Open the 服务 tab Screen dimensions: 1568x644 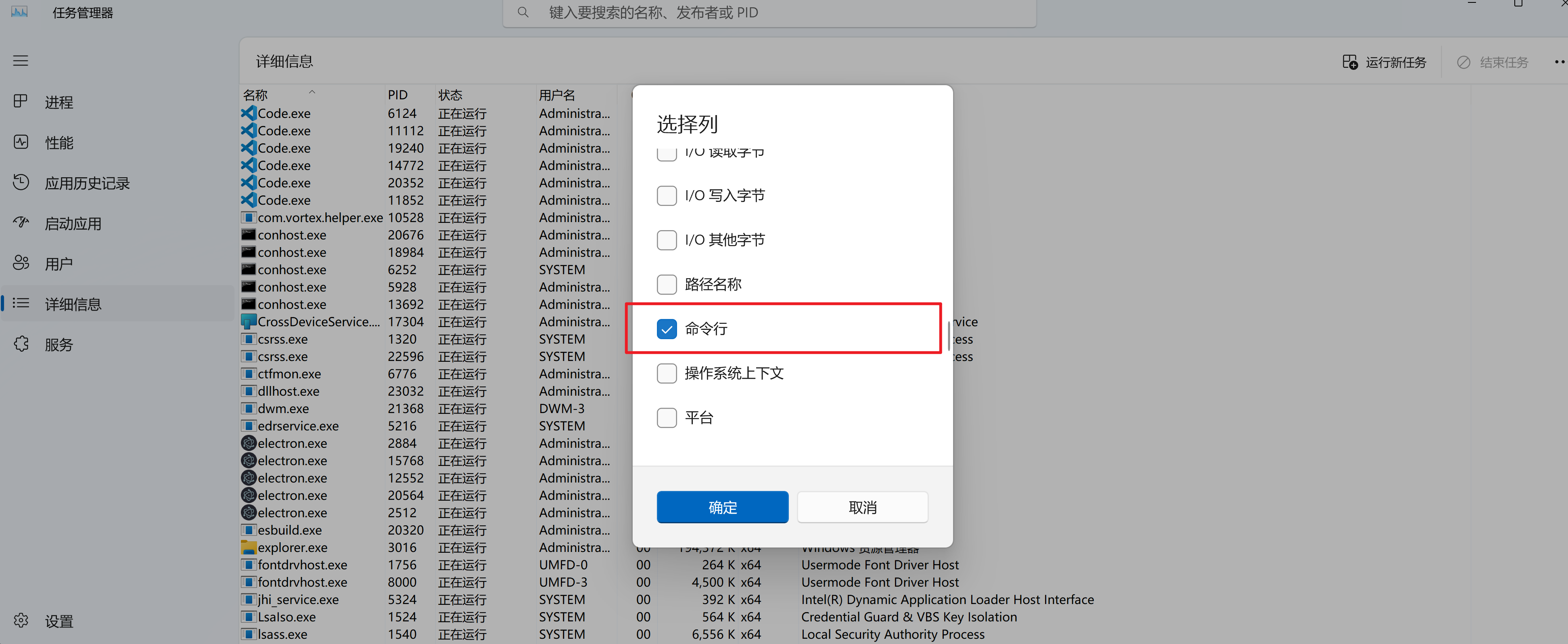pyautogui.click(x=117, y=344)
